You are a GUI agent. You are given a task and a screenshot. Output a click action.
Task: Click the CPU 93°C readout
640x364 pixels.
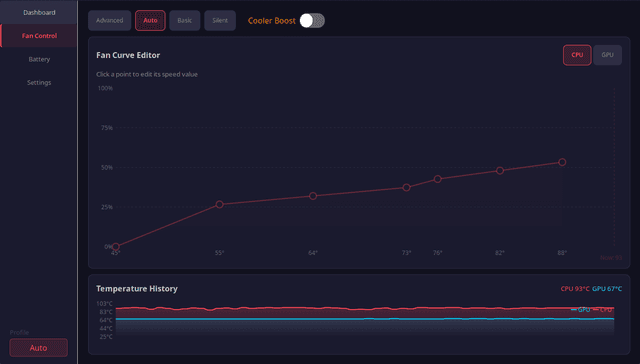(x=575, y=289)
